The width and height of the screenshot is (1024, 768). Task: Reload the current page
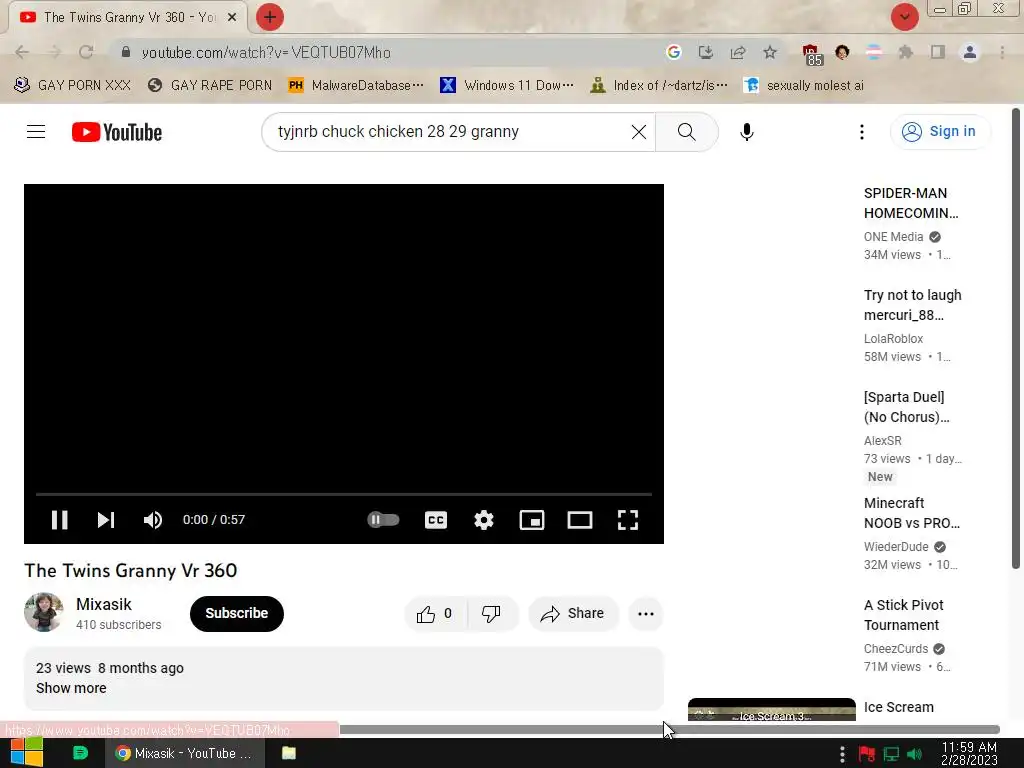(x=86, y=52)
